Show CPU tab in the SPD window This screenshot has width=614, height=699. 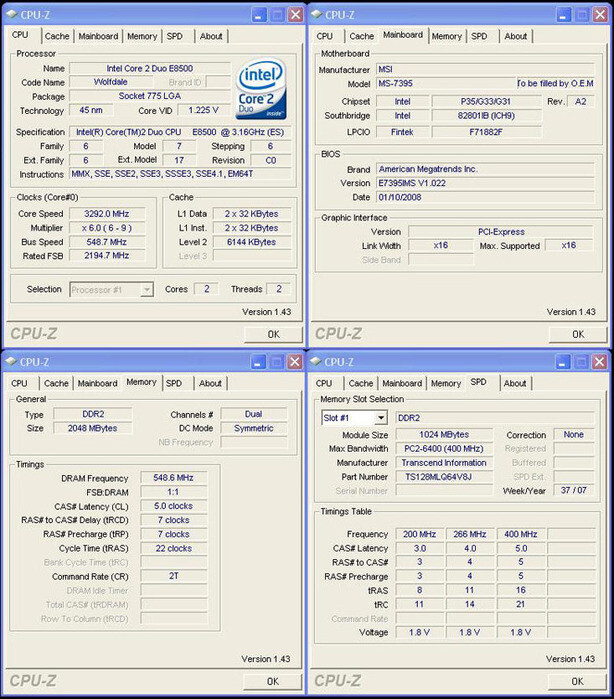pos(324,383)
